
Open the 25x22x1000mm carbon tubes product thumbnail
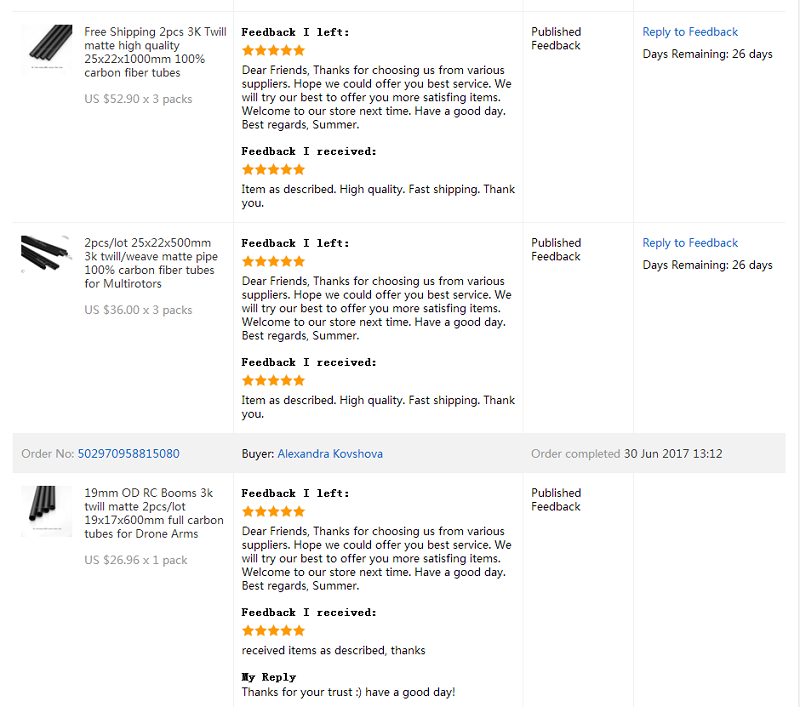(46, 49)
